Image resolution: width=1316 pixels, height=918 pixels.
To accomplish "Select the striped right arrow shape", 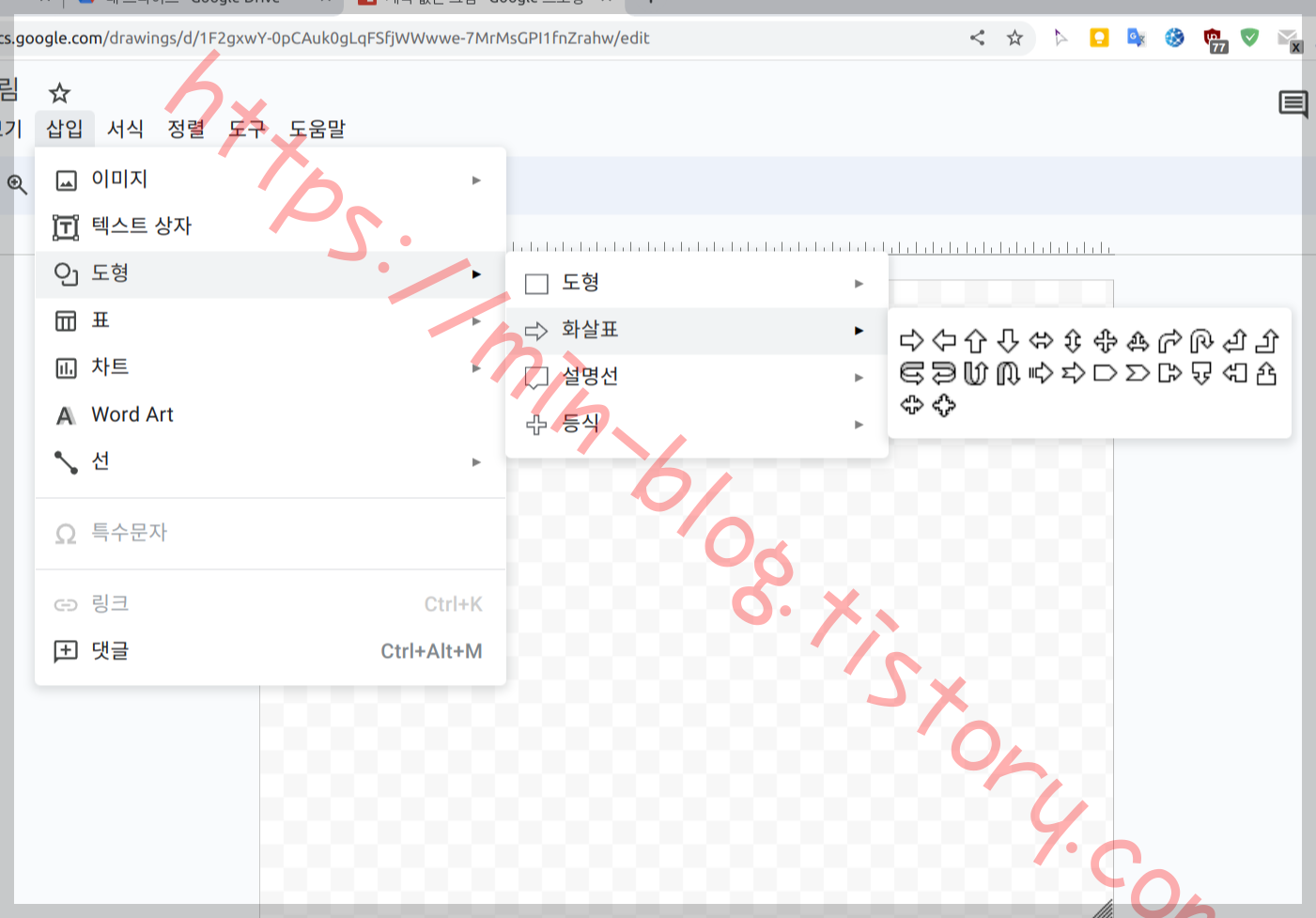I will click(x=1041, y=373).
